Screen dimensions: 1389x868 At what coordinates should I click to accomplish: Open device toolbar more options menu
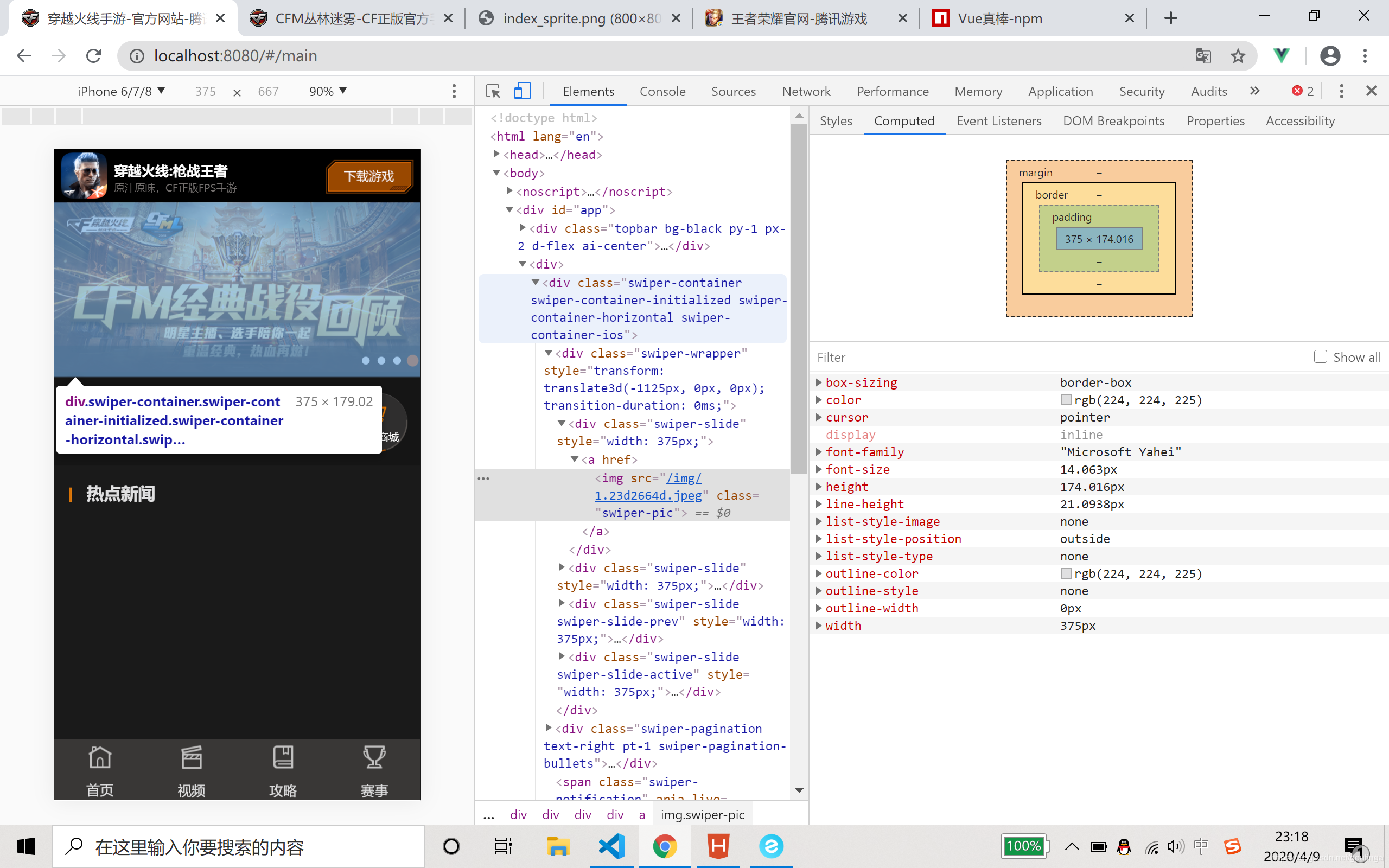click(454, 91)
